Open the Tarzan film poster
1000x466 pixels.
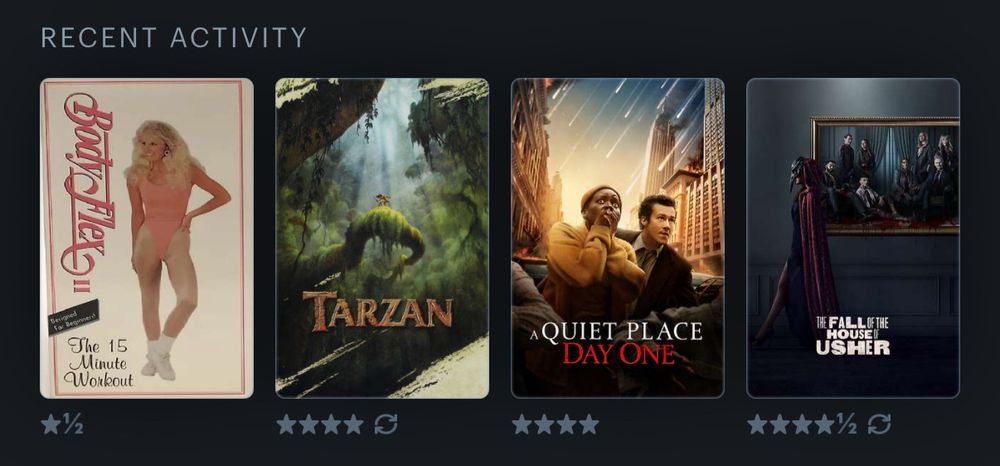click(x=382, y=238)
